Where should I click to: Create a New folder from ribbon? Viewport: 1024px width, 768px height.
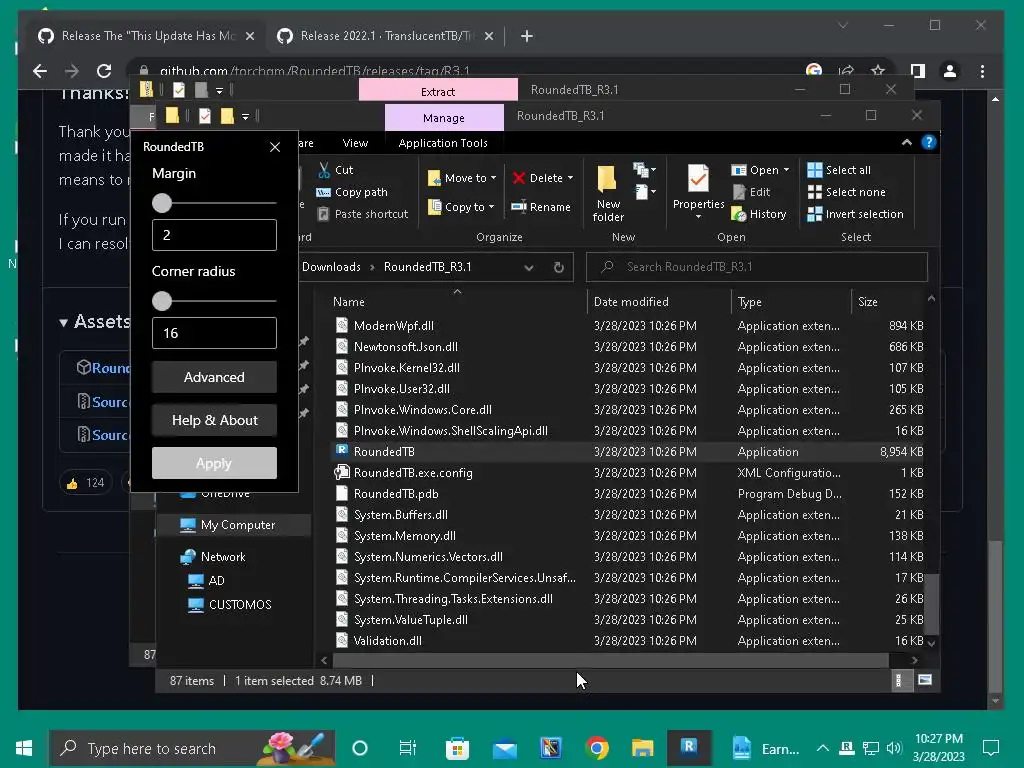[607, 193]
